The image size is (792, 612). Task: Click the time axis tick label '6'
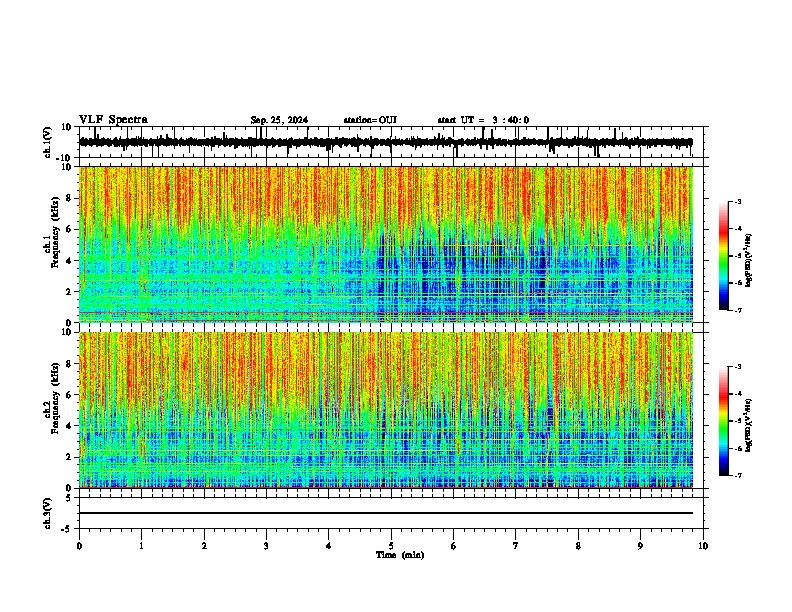453,546
